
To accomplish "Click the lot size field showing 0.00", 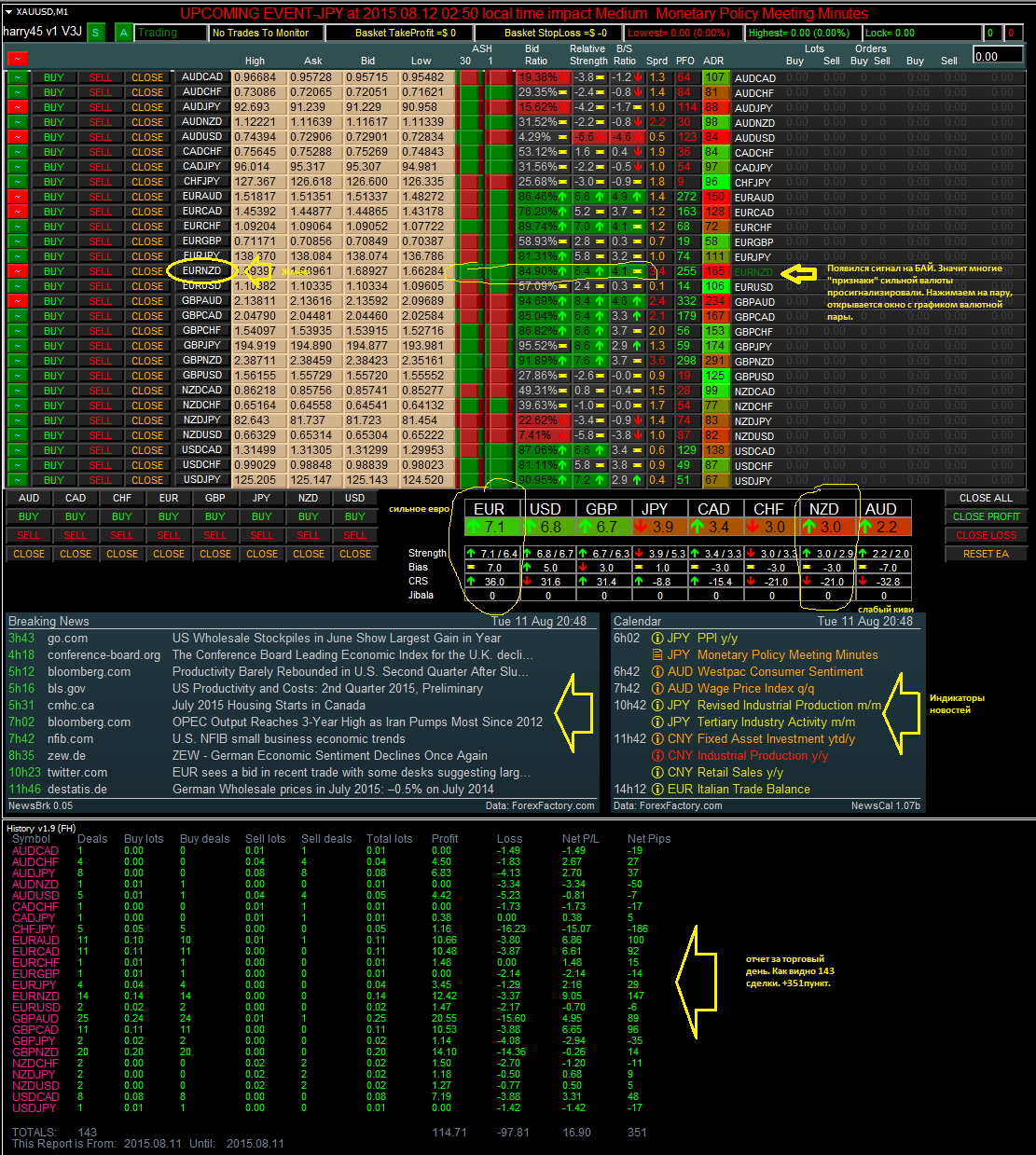I will pyautogui.click(x=999, y=56).
